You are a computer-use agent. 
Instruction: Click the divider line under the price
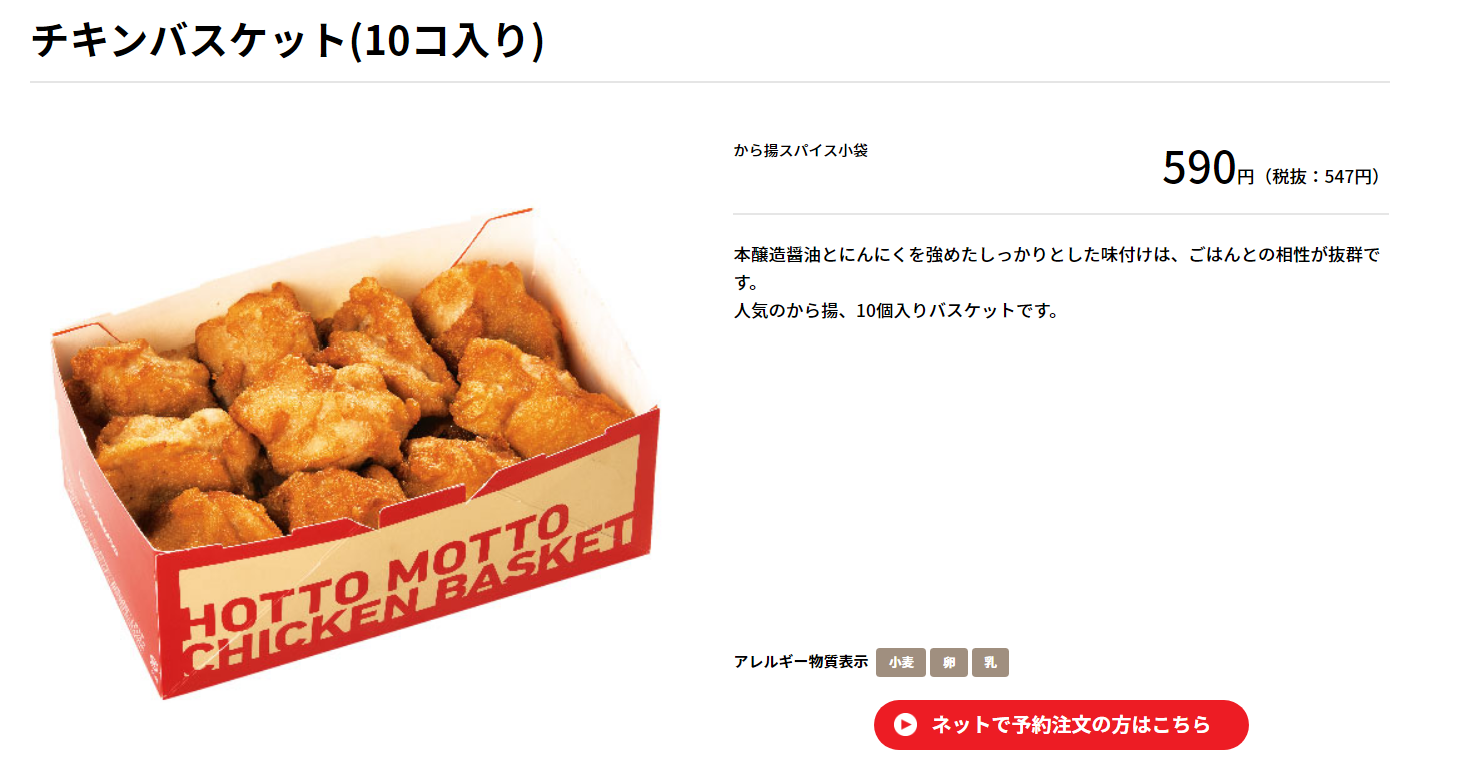1061,214
